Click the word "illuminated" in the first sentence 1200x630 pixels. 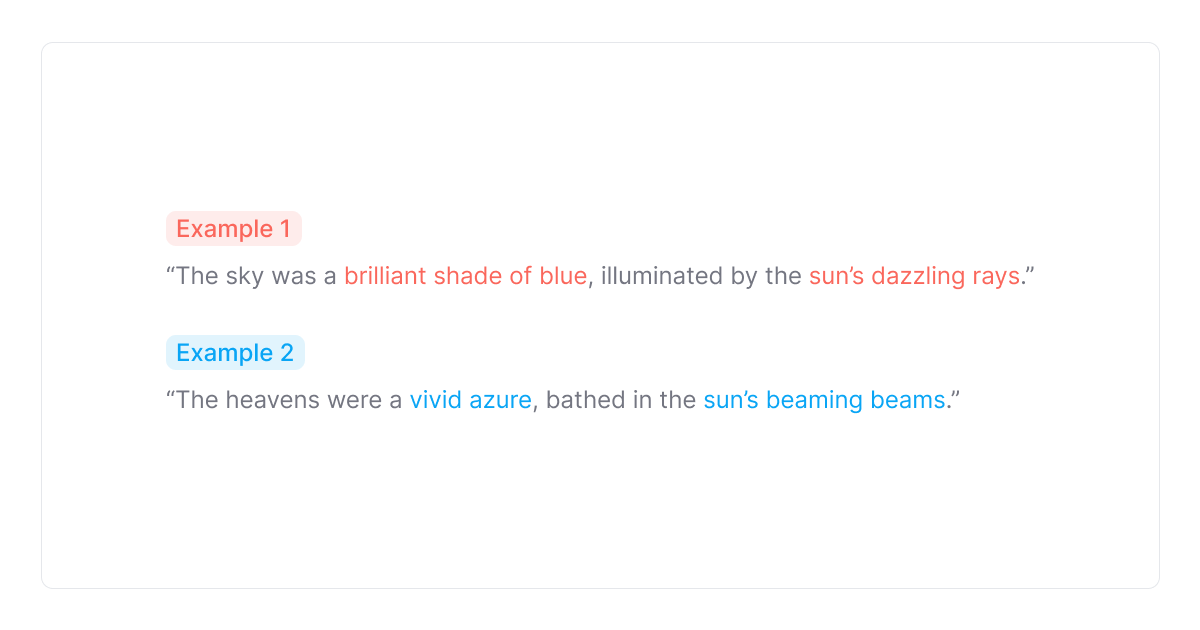661,276
